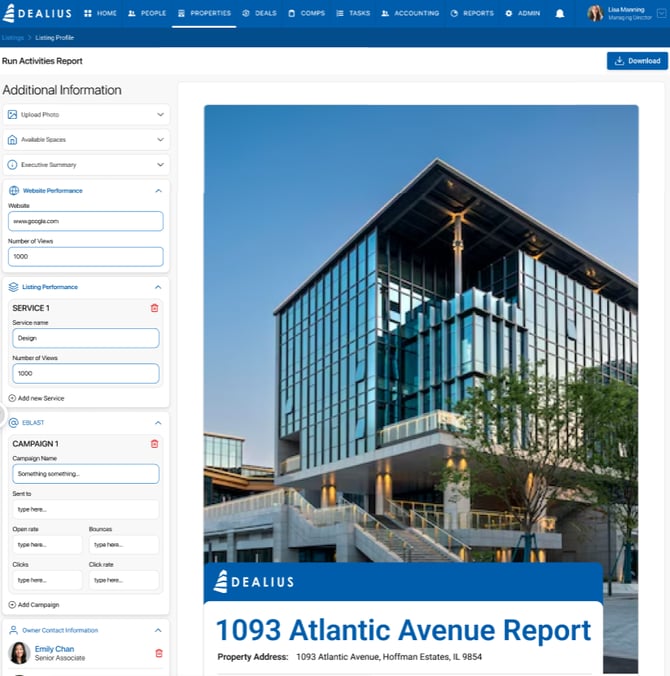Open the notifications bell
The width and height of the screenshot is (670, 676).
click(x=560, y=13)
